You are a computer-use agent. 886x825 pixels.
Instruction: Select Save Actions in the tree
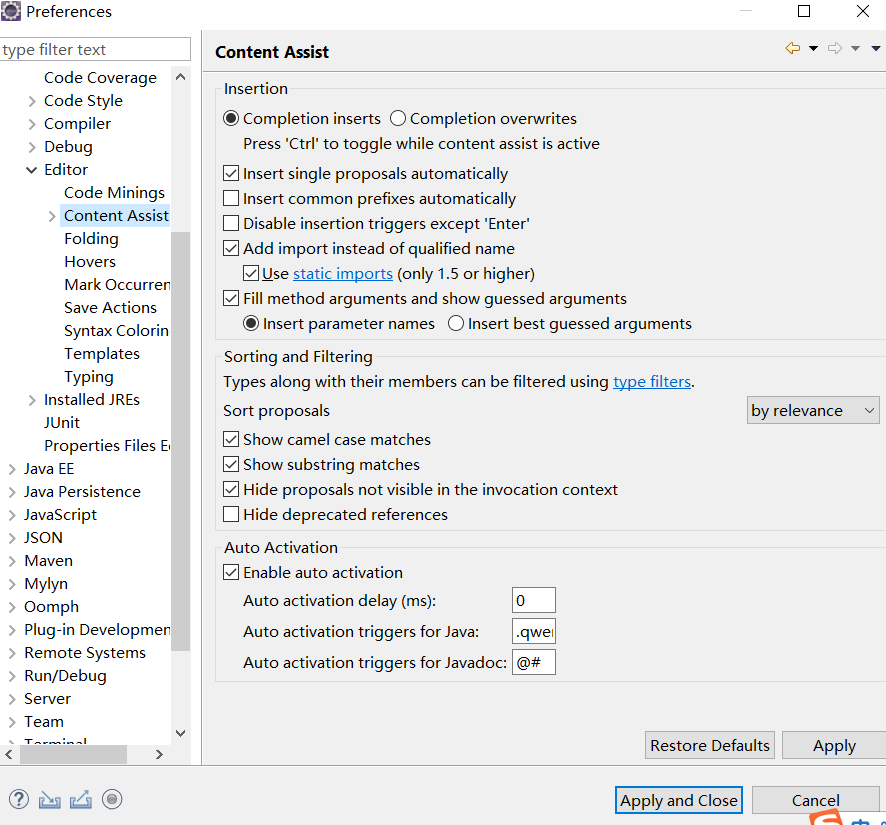click(110, 308)
